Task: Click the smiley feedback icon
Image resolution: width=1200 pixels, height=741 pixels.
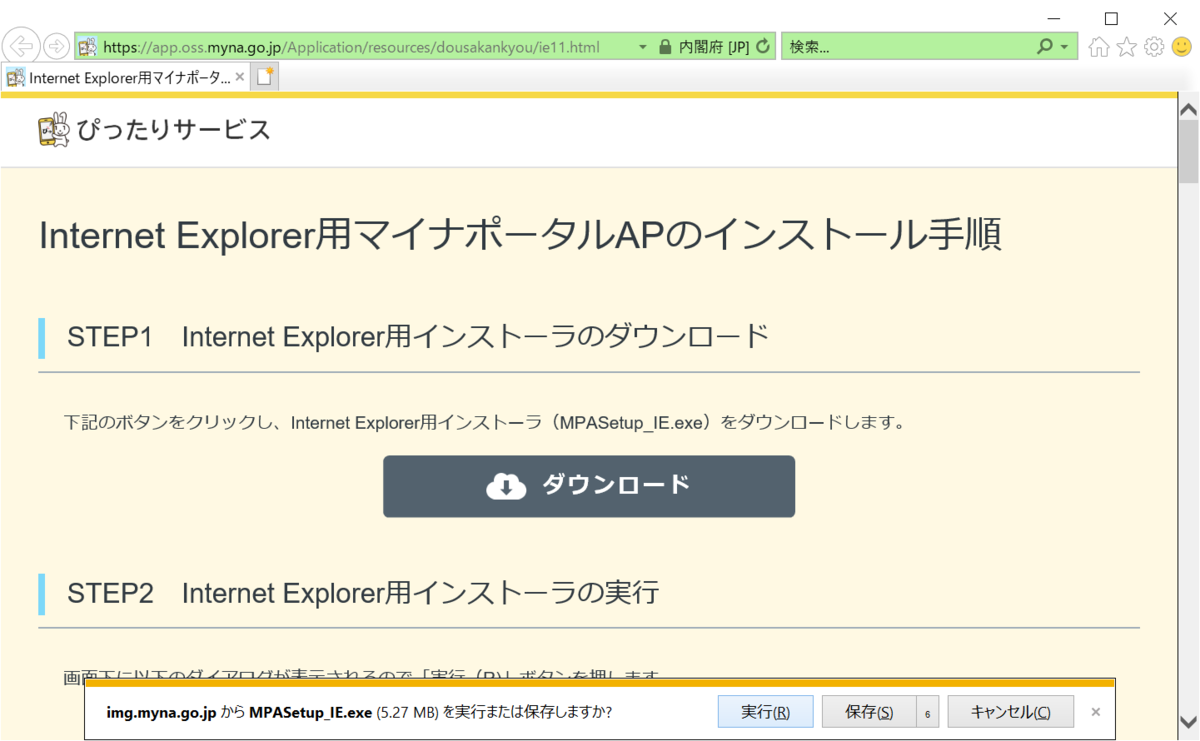Action: click(x=1182, y=47)
